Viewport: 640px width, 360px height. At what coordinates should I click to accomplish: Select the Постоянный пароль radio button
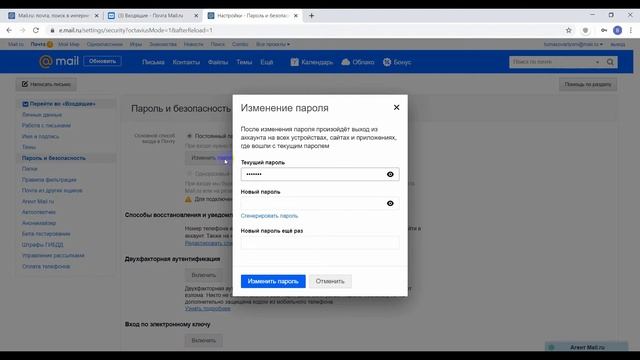click(x=189, y=136)
